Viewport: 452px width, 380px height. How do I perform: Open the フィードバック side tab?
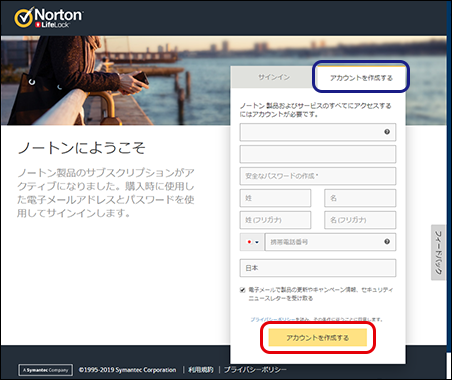point(438,252)
